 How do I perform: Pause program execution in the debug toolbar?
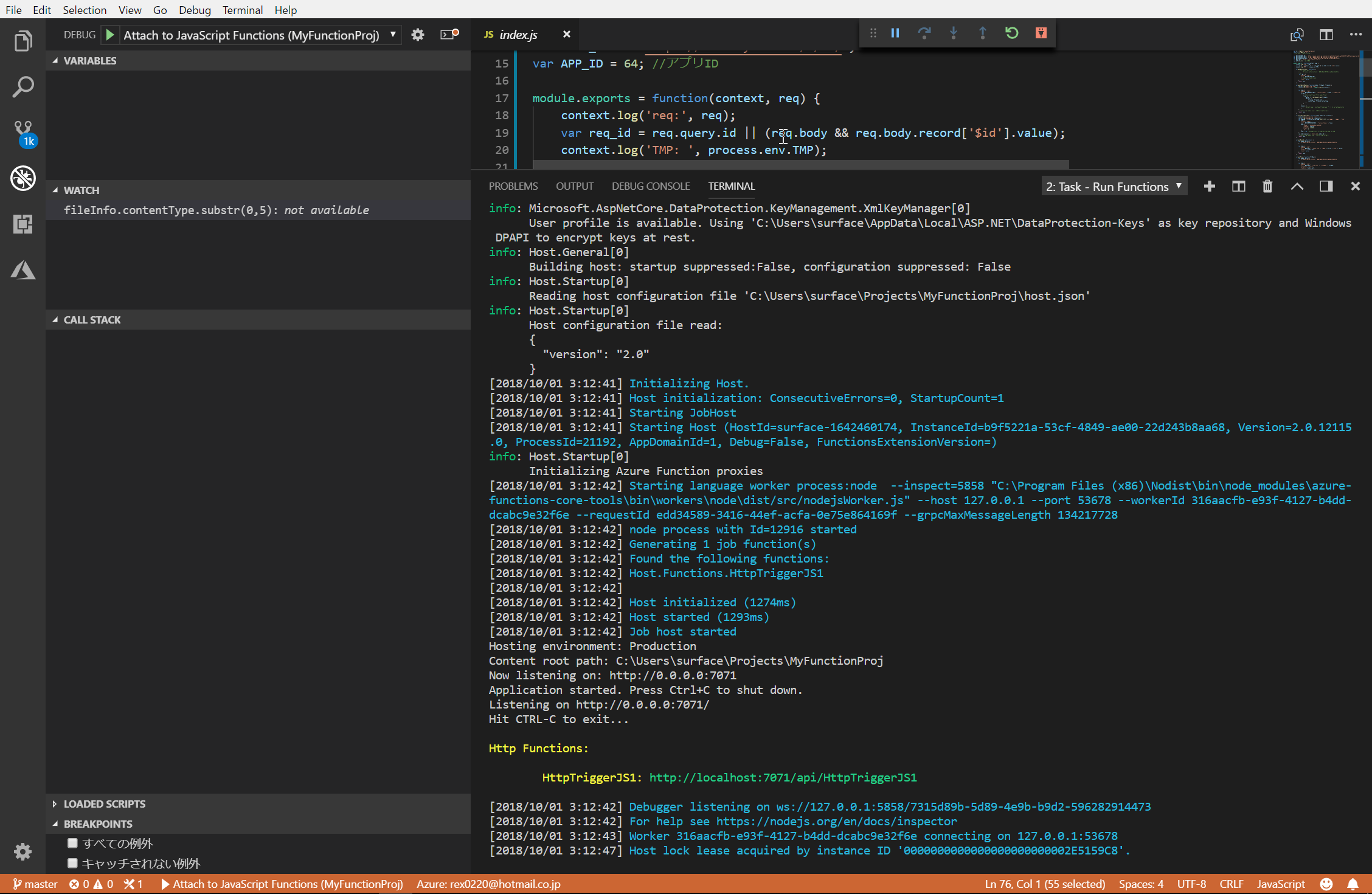point(895,33)
